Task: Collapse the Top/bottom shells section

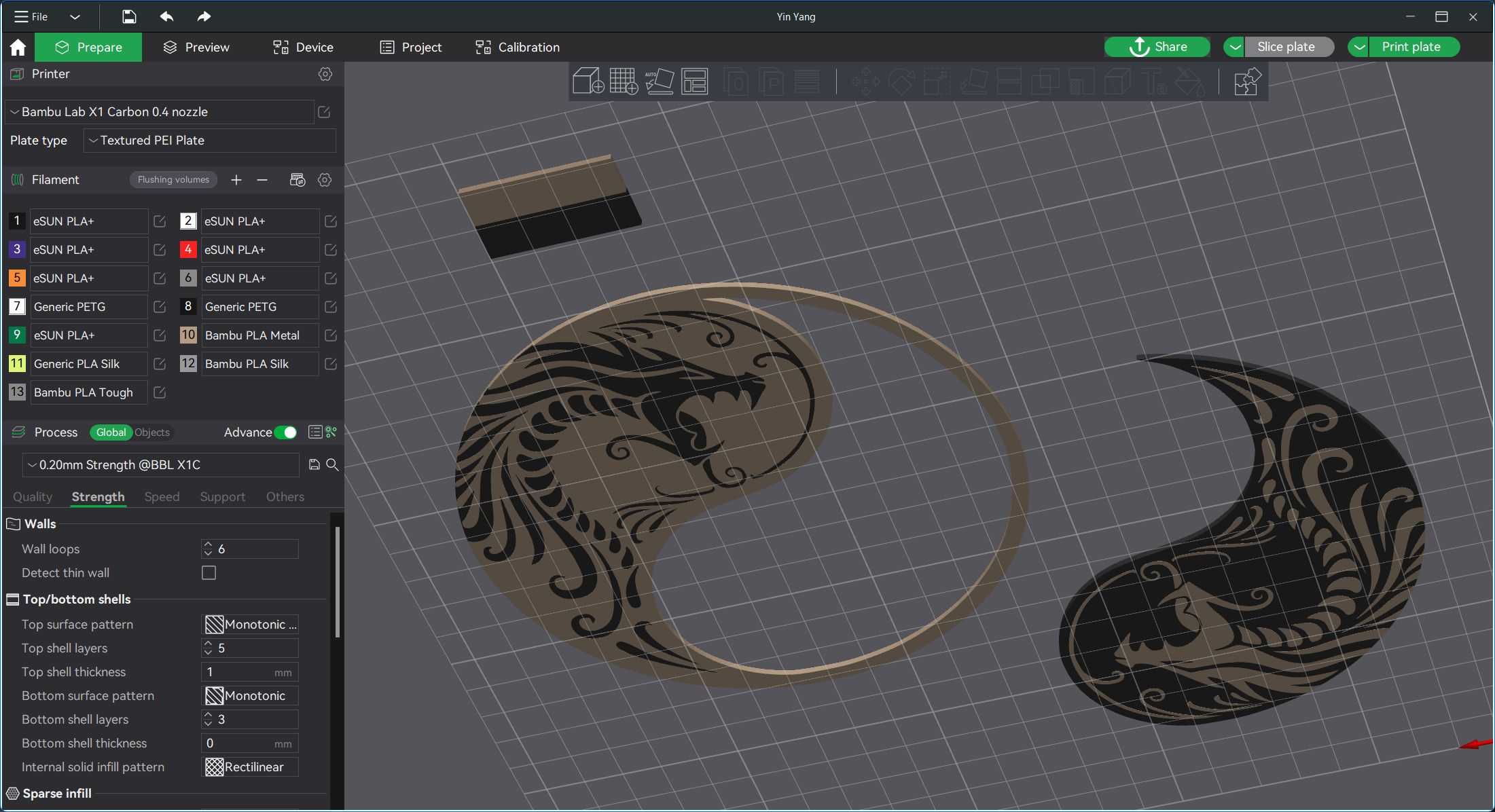Action: (x=76, y=599)
